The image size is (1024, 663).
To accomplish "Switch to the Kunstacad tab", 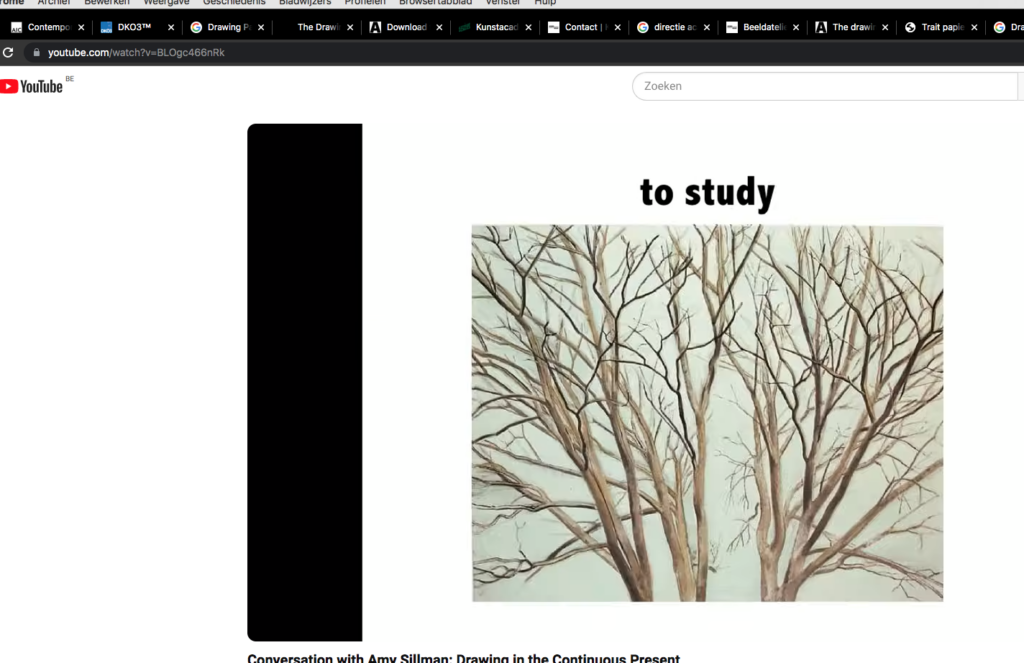I will (x=496, y=27).
